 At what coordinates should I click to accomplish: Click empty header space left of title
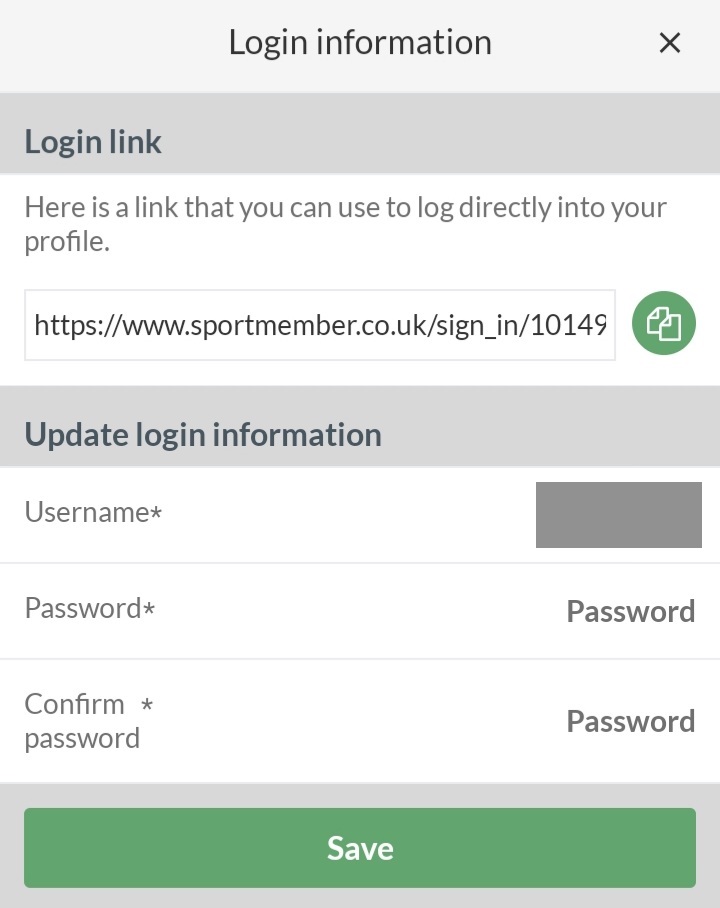click(x=115, y=43)
